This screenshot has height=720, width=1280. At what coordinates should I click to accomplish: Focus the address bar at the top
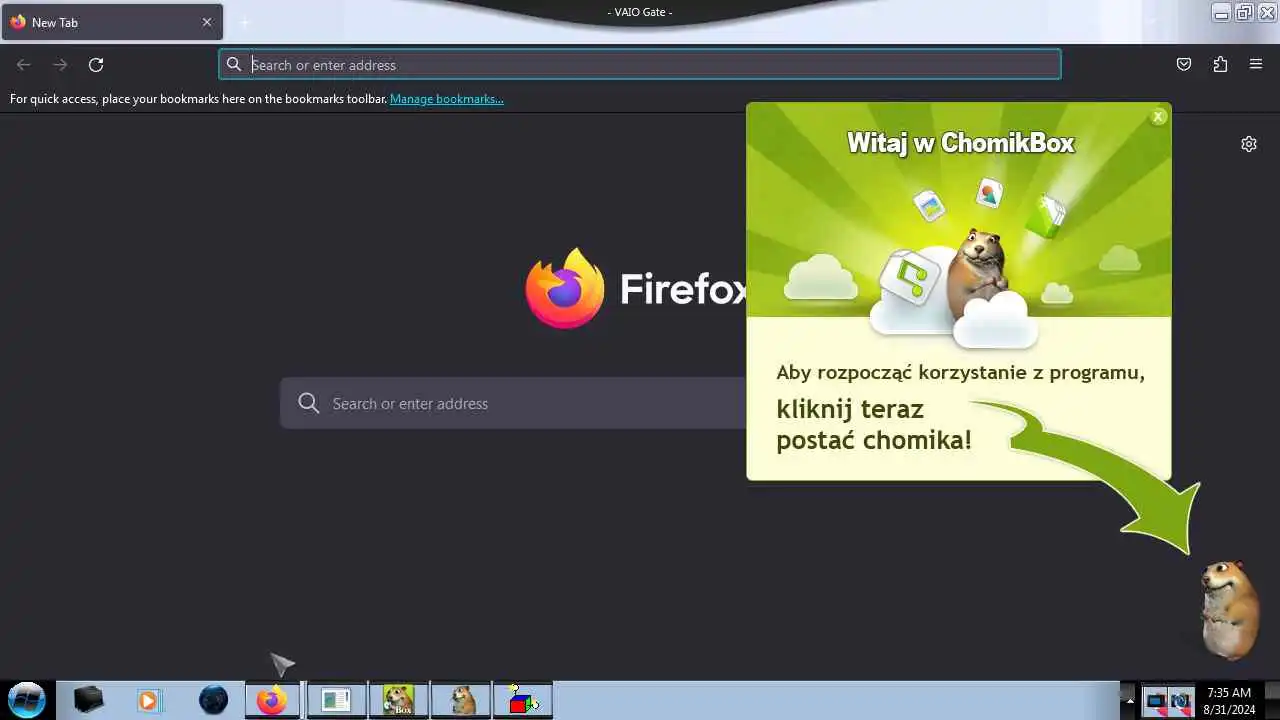tap(640, 65)
